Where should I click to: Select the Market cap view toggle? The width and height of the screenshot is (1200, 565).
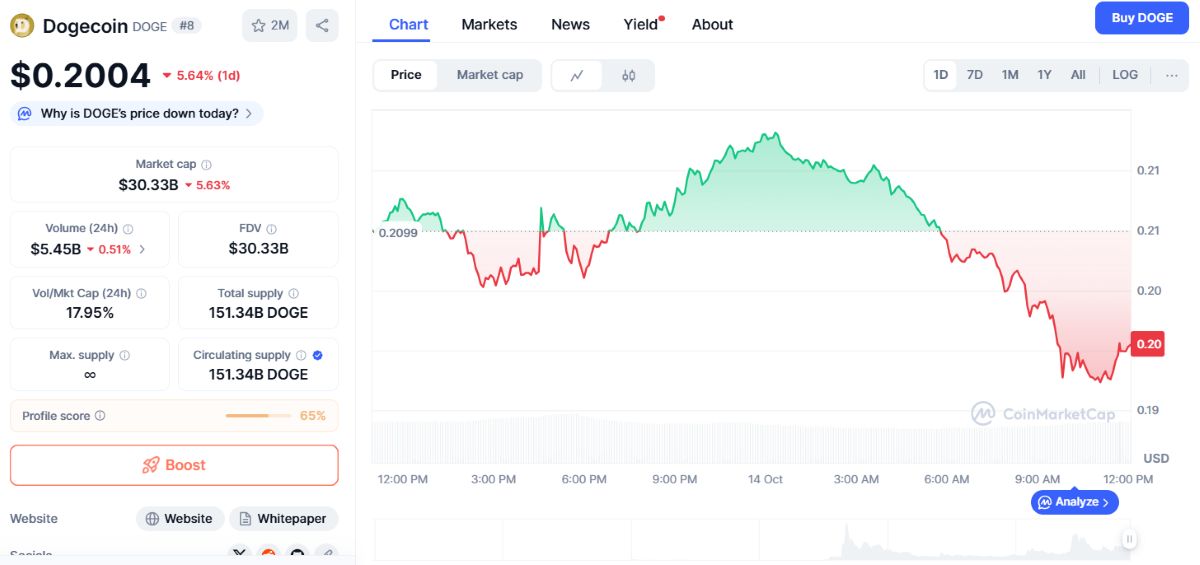coord(490,75)
